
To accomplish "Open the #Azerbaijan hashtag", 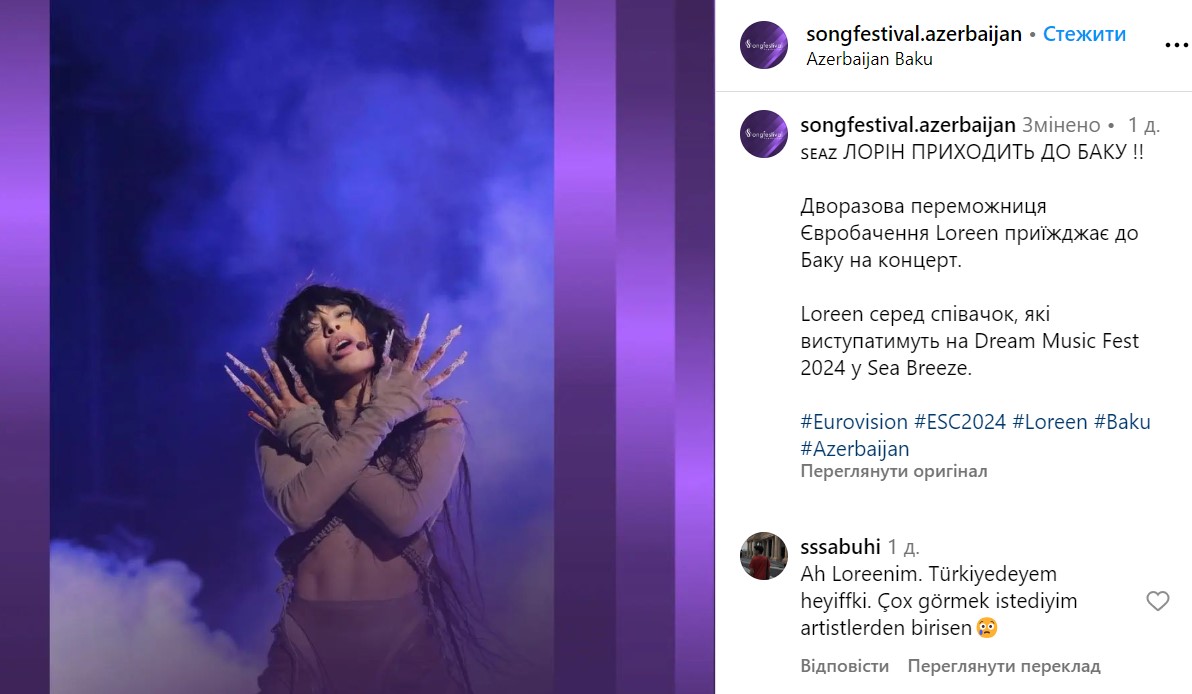I will [x=854, y=448].
